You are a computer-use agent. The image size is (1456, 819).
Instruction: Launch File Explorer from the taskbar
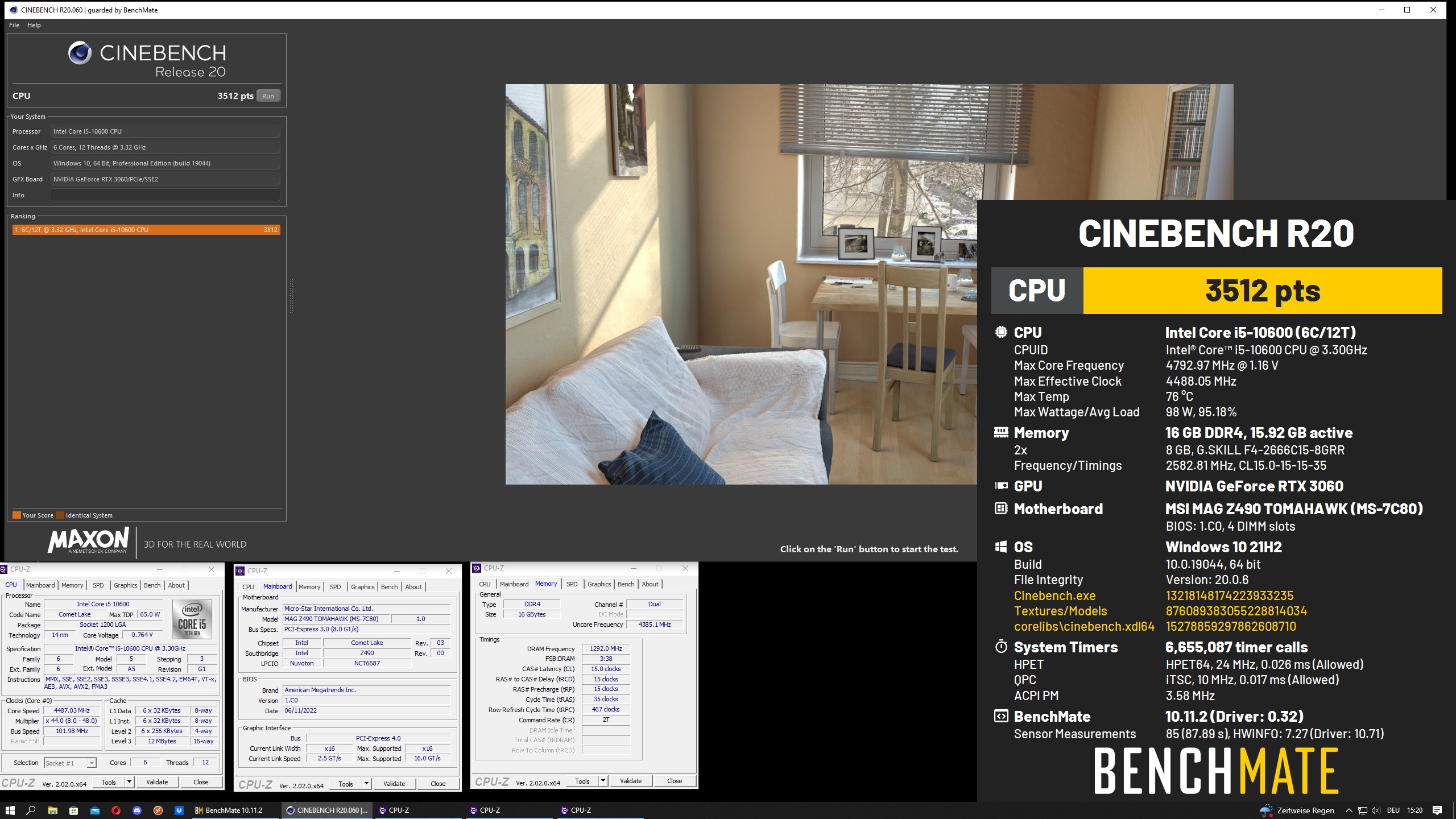click(52, 810)
